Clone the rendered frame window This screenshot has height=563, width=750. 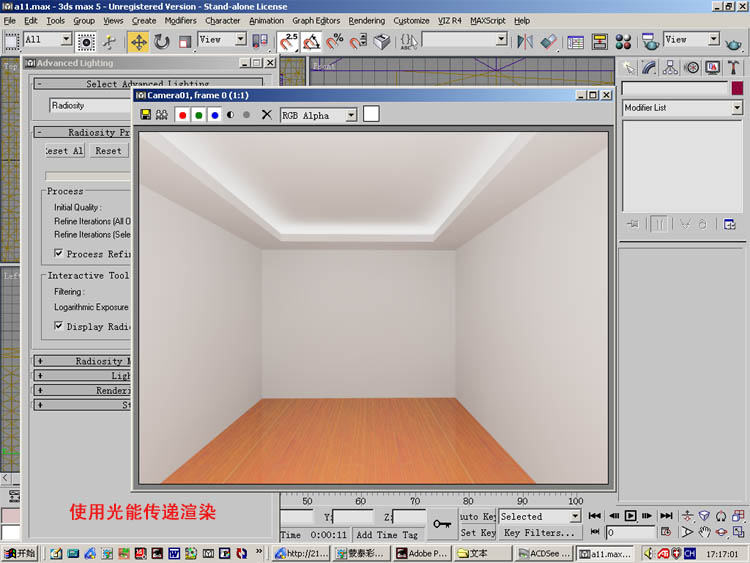coord(162,115)
